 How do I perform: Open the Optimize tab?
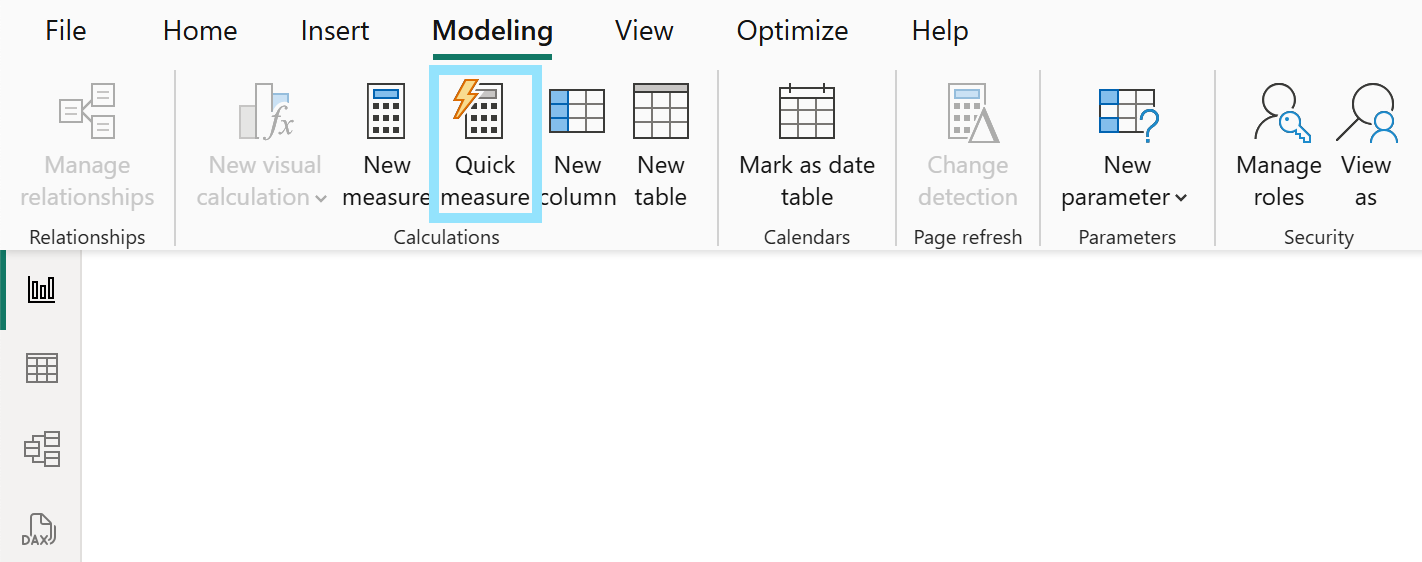tap(792, 31)
